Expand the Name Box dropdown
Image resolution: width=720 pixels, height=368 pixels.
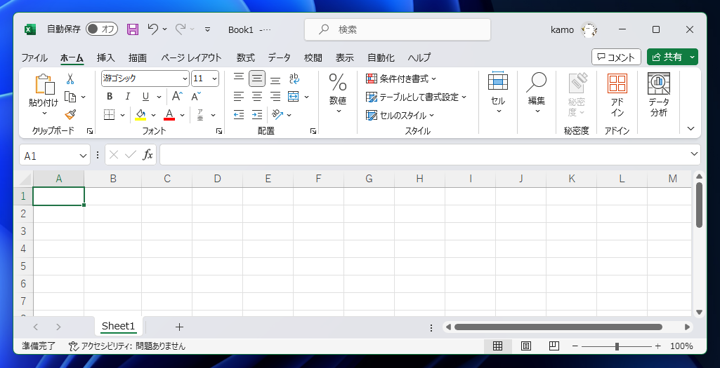coord(83,156)
